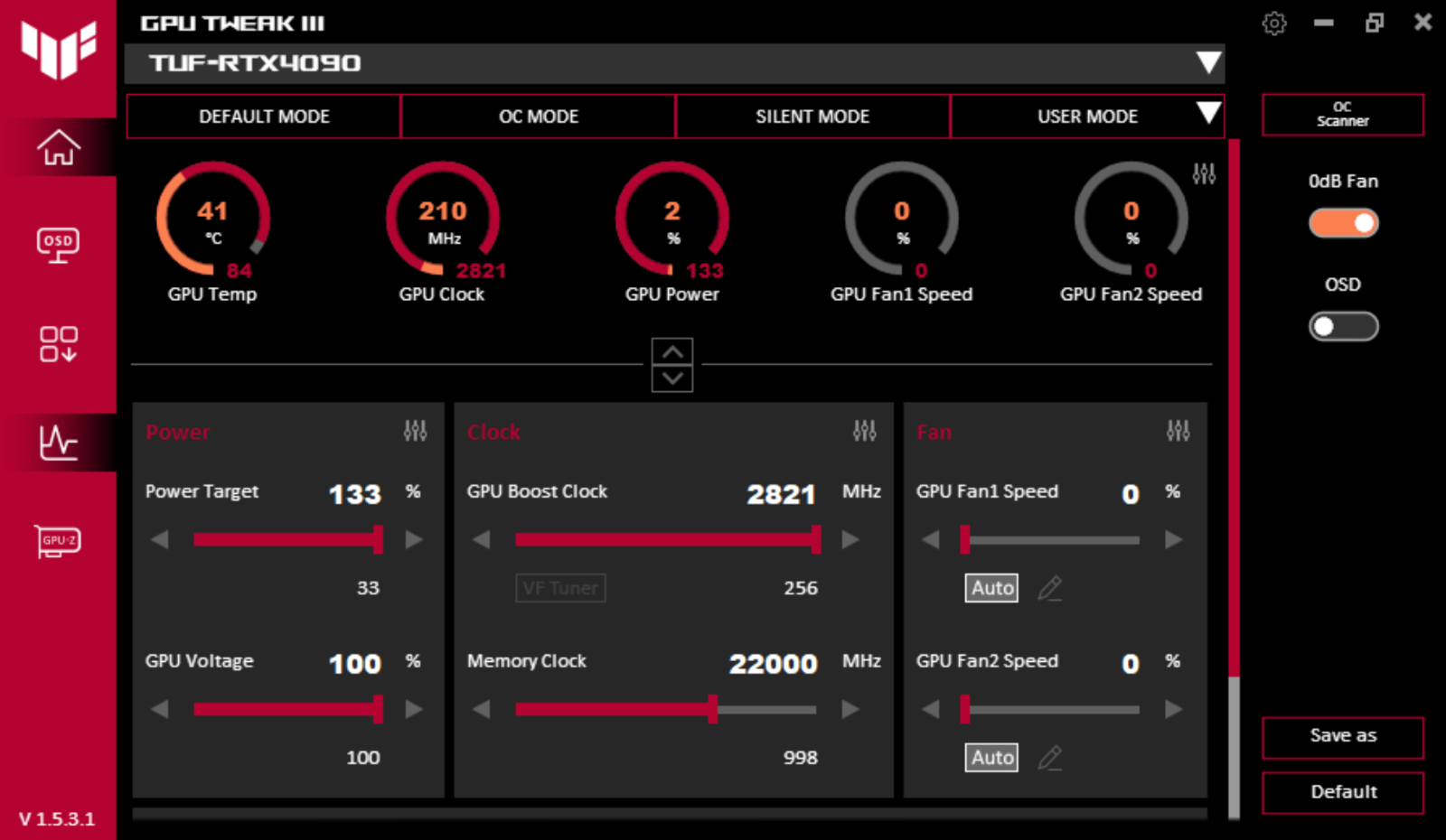The image size is (1446, 840).
Task: Launch GPU-Z from the sidebar
Action: pyautogui.click(x=58, y=541)
